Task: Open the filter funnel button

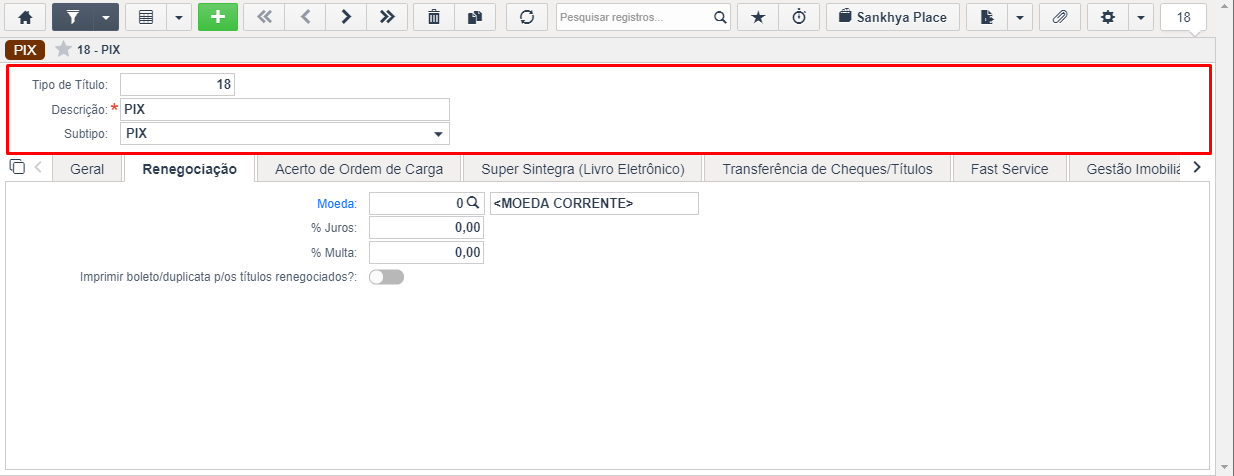Action: pos(72,17)
